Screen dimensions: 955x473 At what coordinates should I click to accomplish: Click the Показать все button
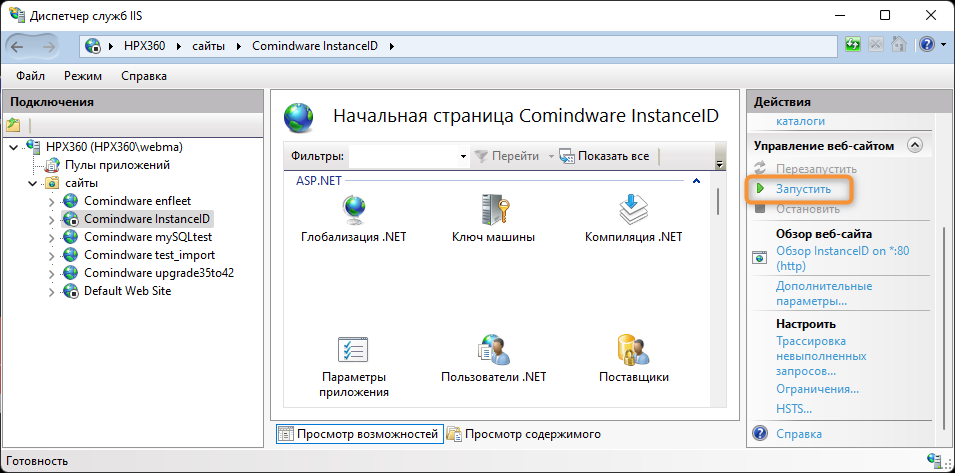point(604,156)
